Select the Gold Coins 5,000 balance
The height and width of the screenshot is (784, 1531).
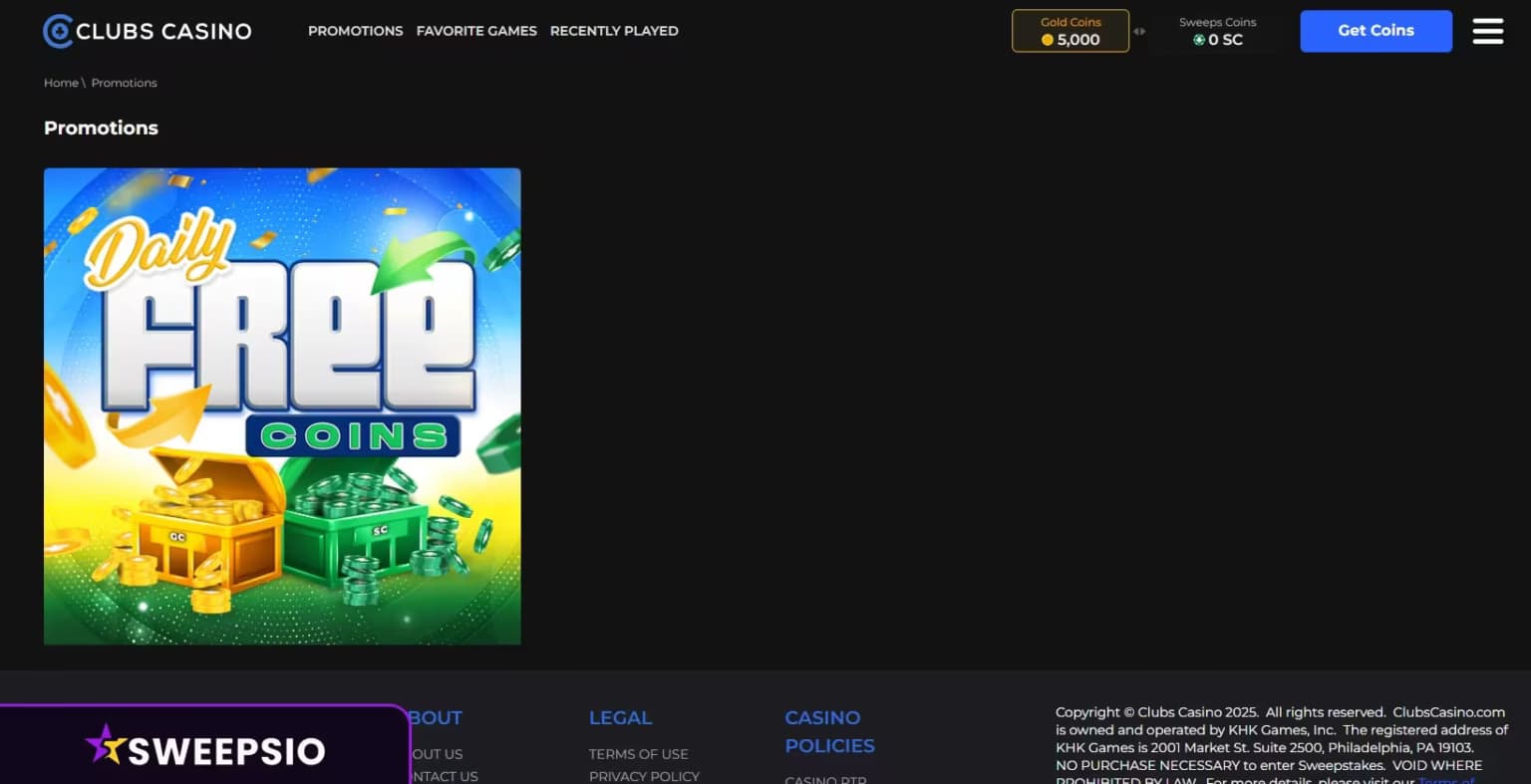click(x=1071, y=31)
